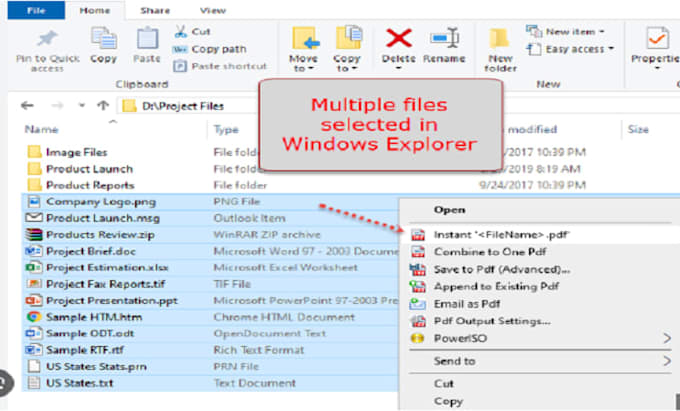Click the Project Estimation.xlsx Excel icon

(34, 267)
